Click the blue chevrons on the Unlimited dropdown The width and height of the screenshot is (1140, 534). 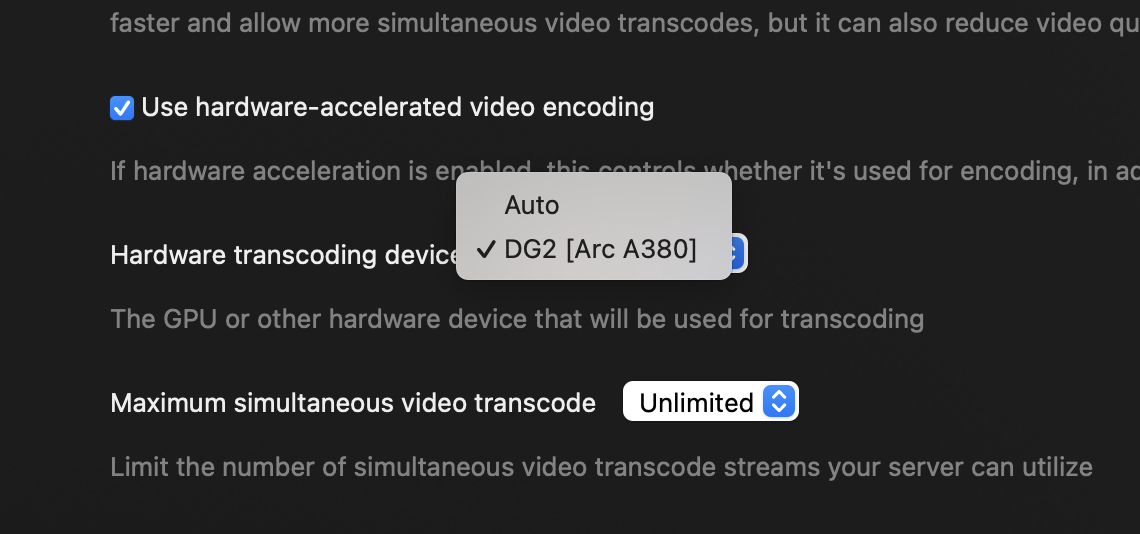coord(779,402)
